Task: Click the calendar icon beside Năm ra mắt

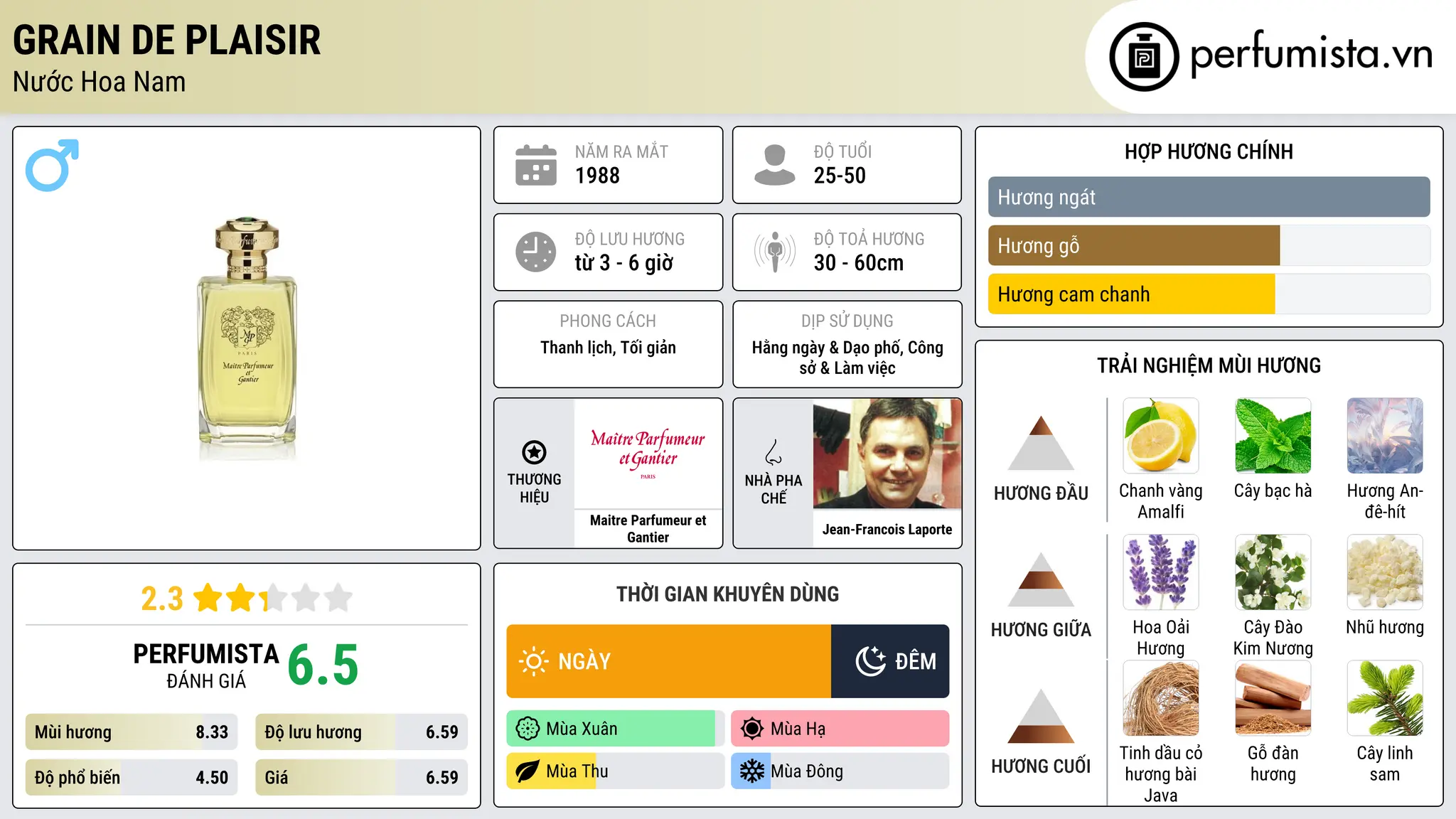Action: click(536, 165)
